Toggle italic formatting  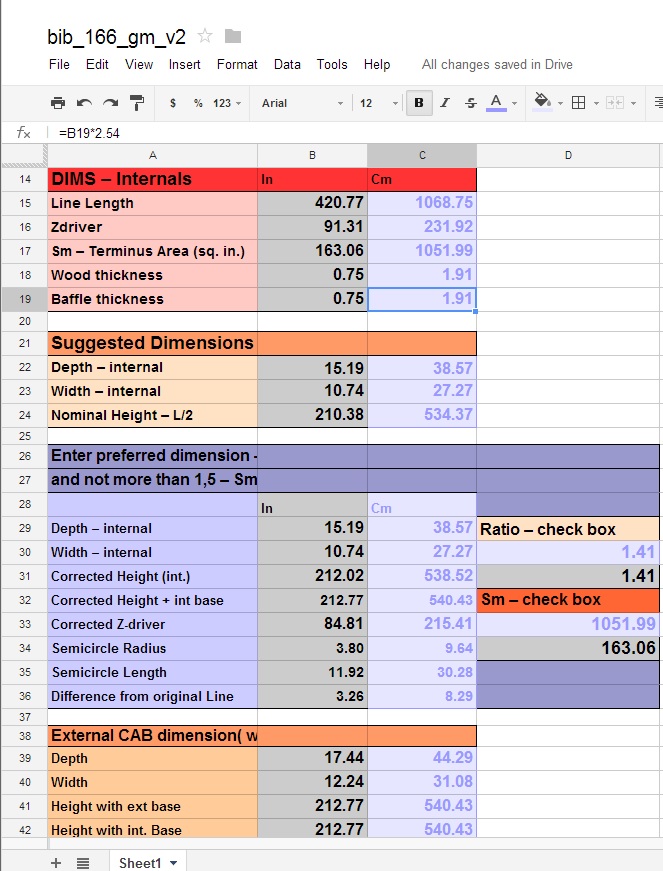(x=445, y=103)
